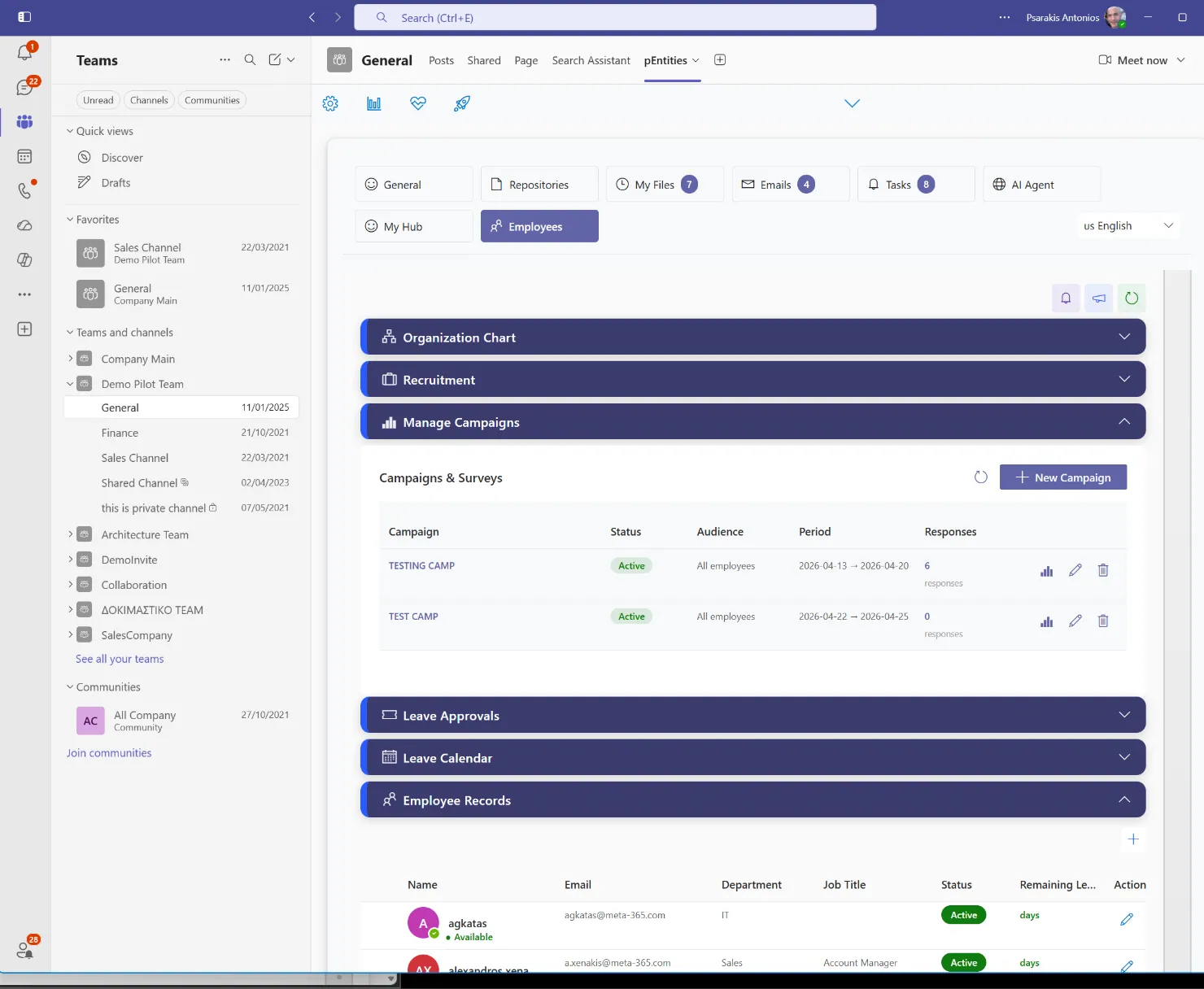Click New Campaign button
Viewport: 1204px width, 989px height.
pyautogui.click(x=1063, y=477)
